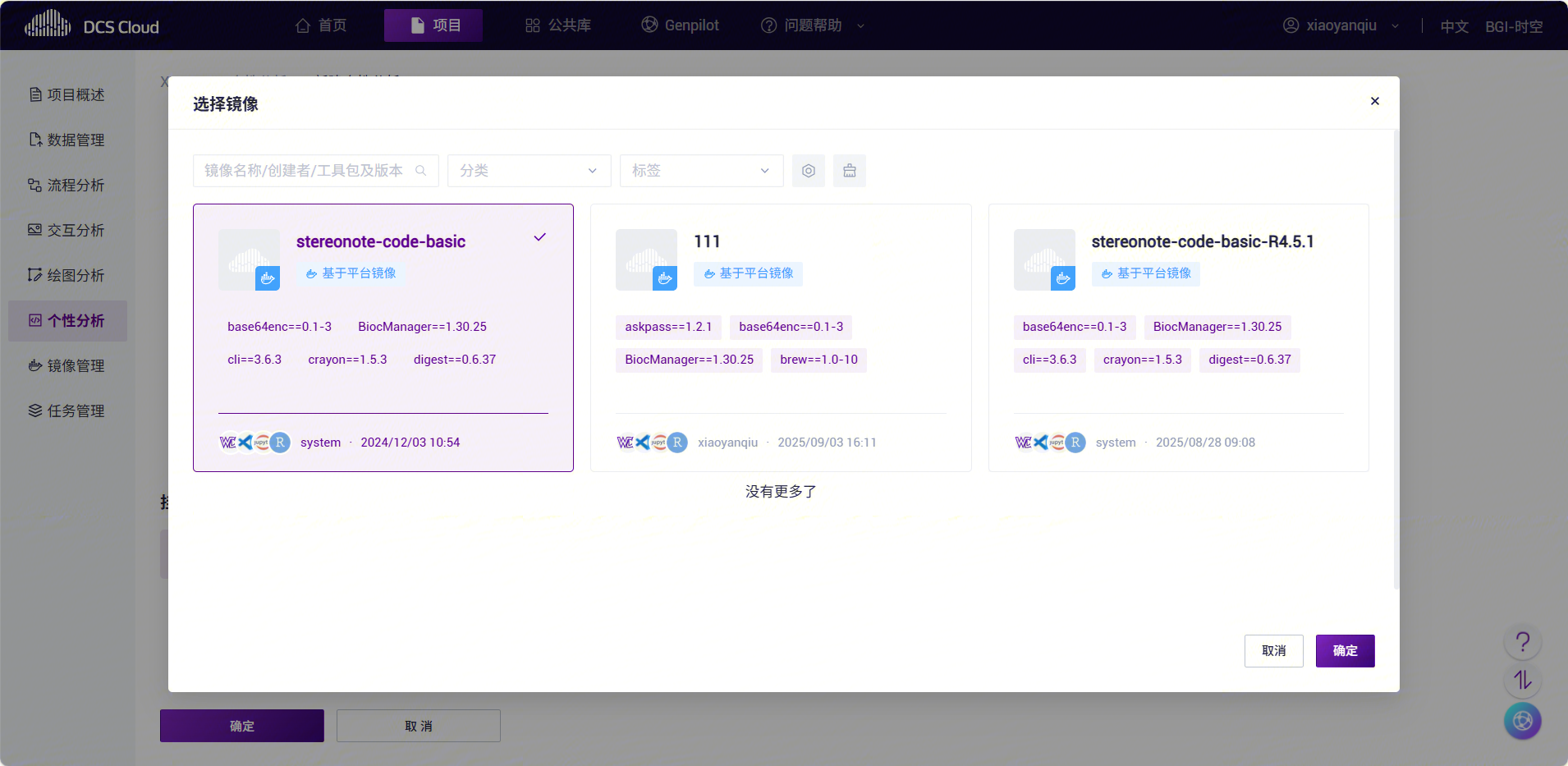Go to the 公共库 public library tab

click(558, 25)
